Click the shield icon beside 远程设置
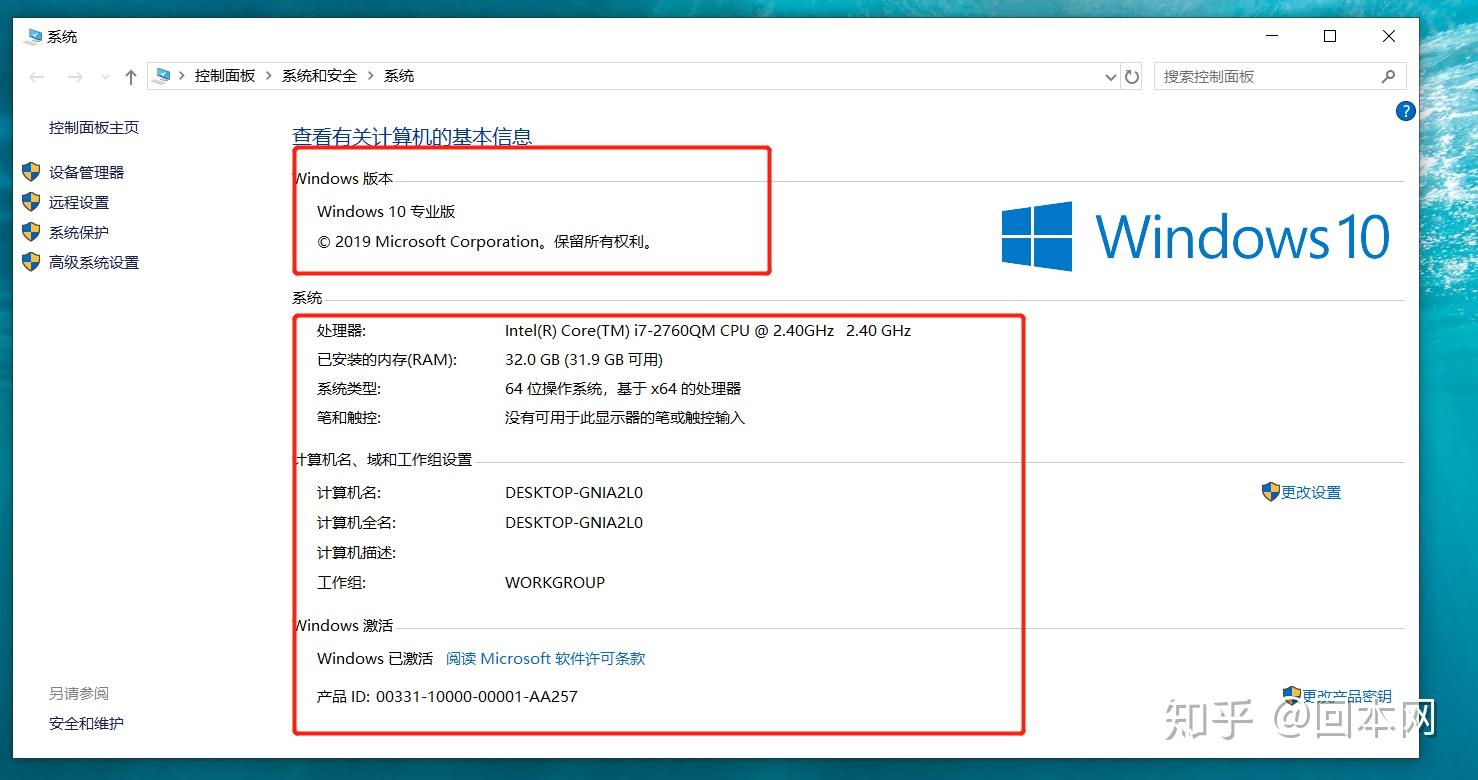Image resolution: width=1478 pixels, height=780 pixels. tap(30, 201)
